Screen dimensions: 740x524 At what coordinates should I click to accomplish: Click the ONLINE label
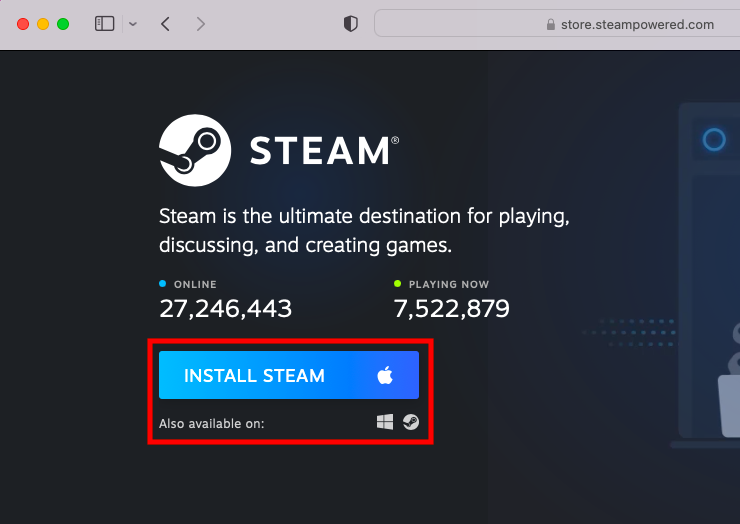point(195,284)
